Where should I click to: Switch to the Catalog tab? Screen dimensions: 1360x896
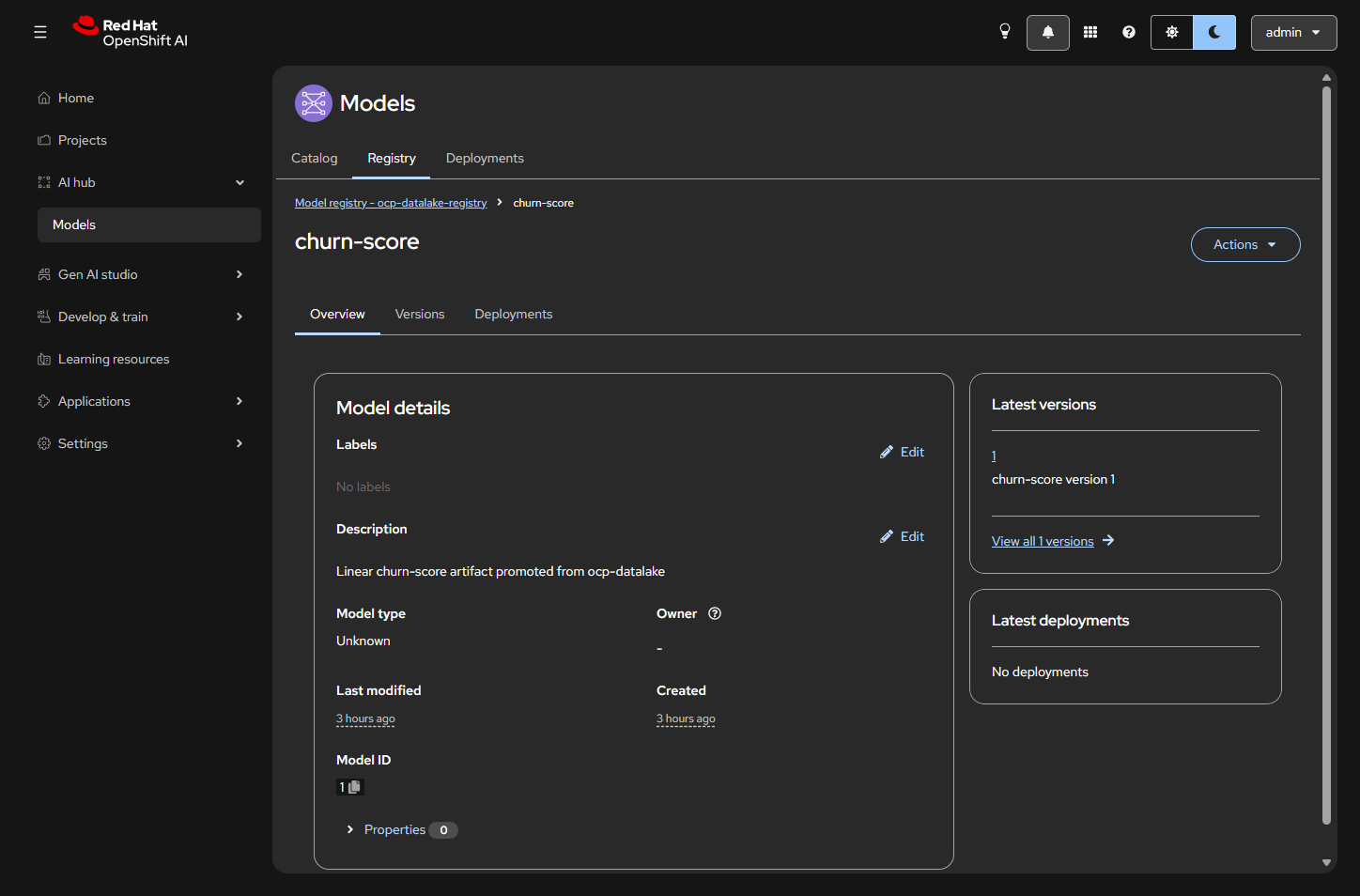pyautogui.click(x=315, y=158)
